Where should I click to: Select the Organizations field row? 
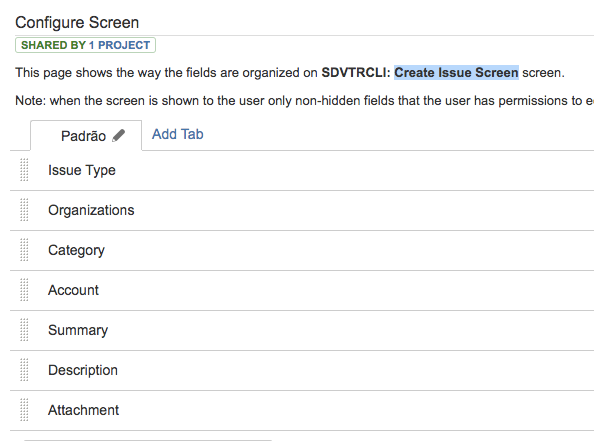point(302,210)
